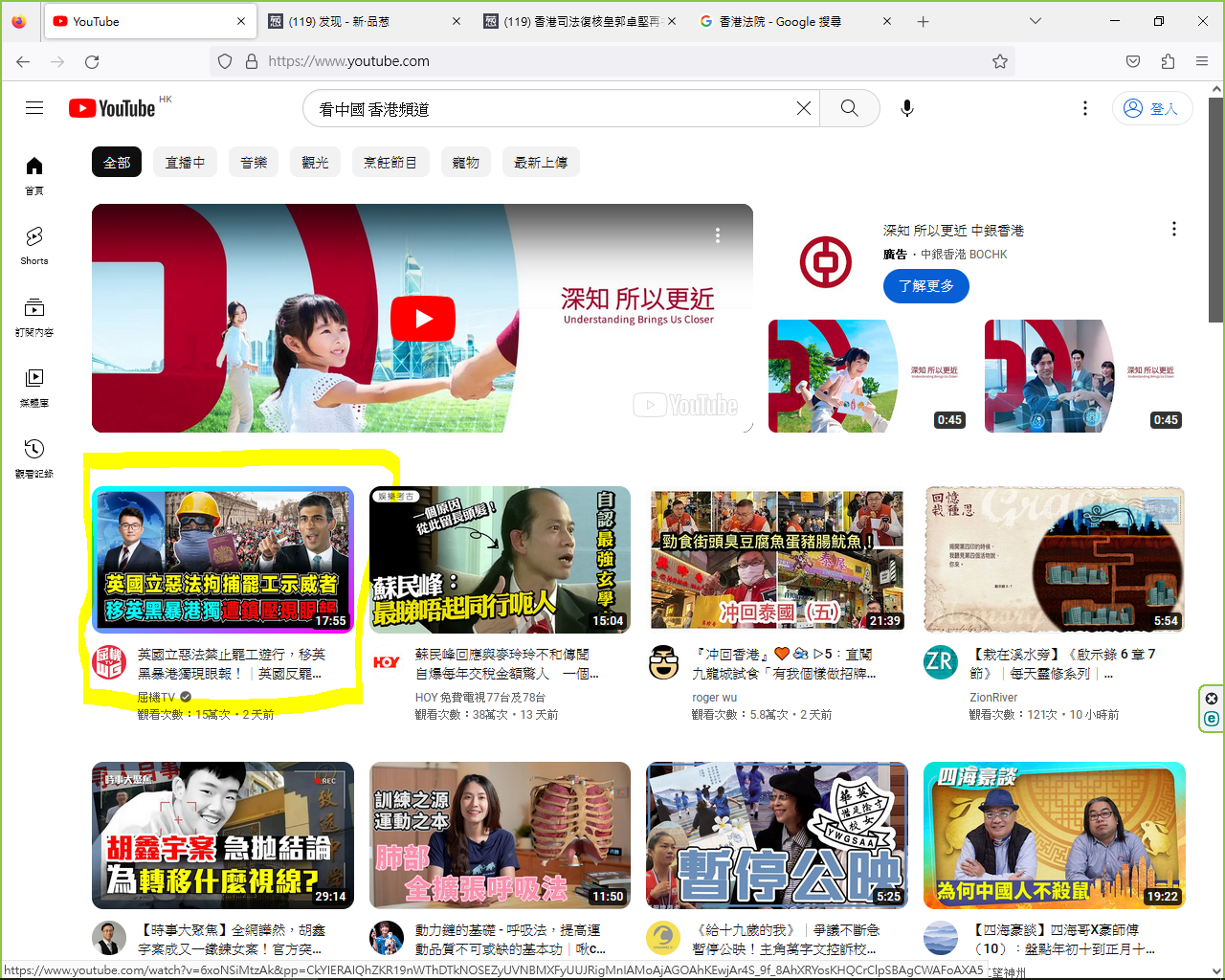Open the 5:54 ZionRiver video thumbnail
The height and width of the screenshot is (980, 1225).
[1055, 560]
